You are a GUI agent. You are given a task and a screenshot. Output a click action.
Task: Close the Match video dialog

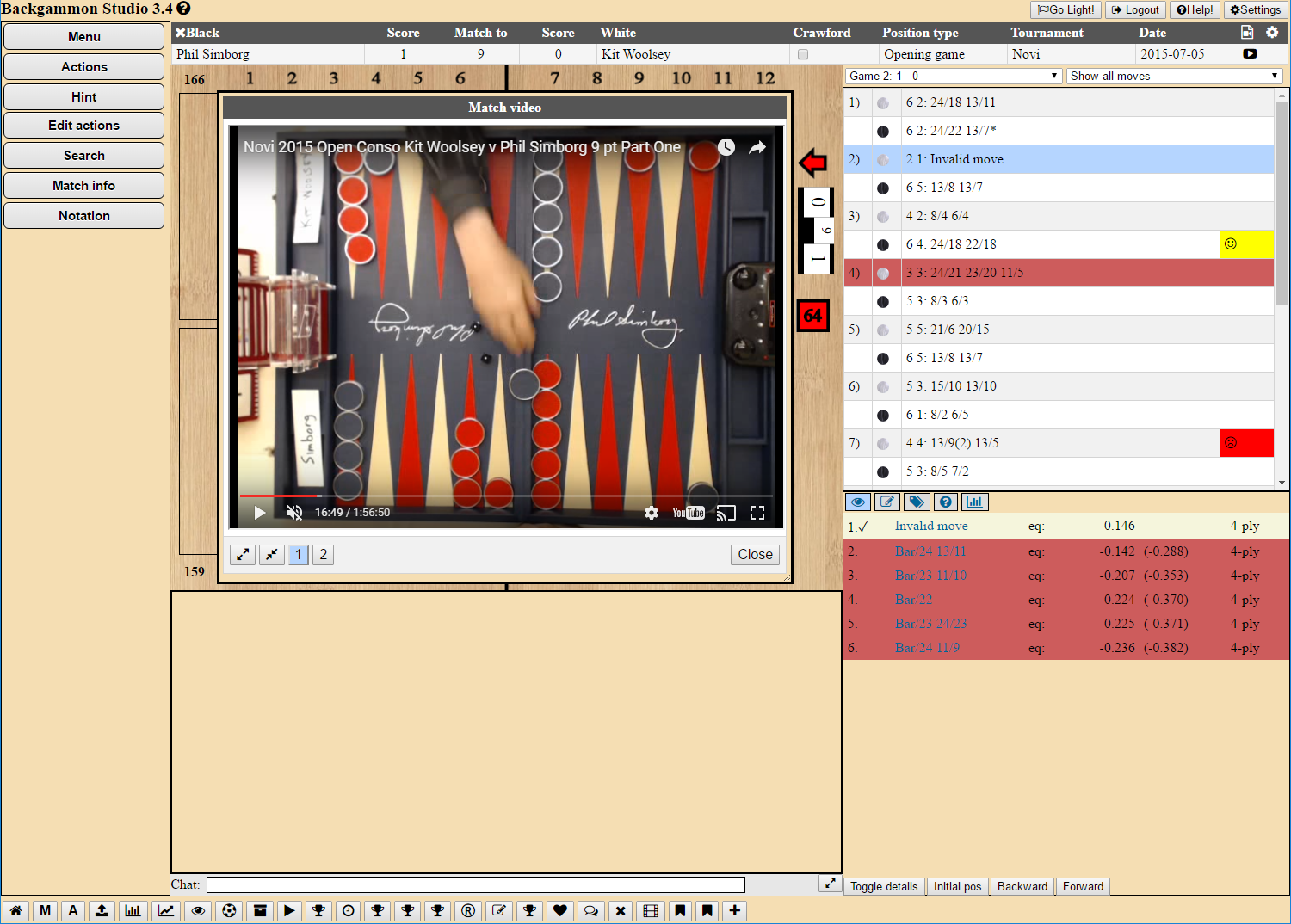click(755, 555)
